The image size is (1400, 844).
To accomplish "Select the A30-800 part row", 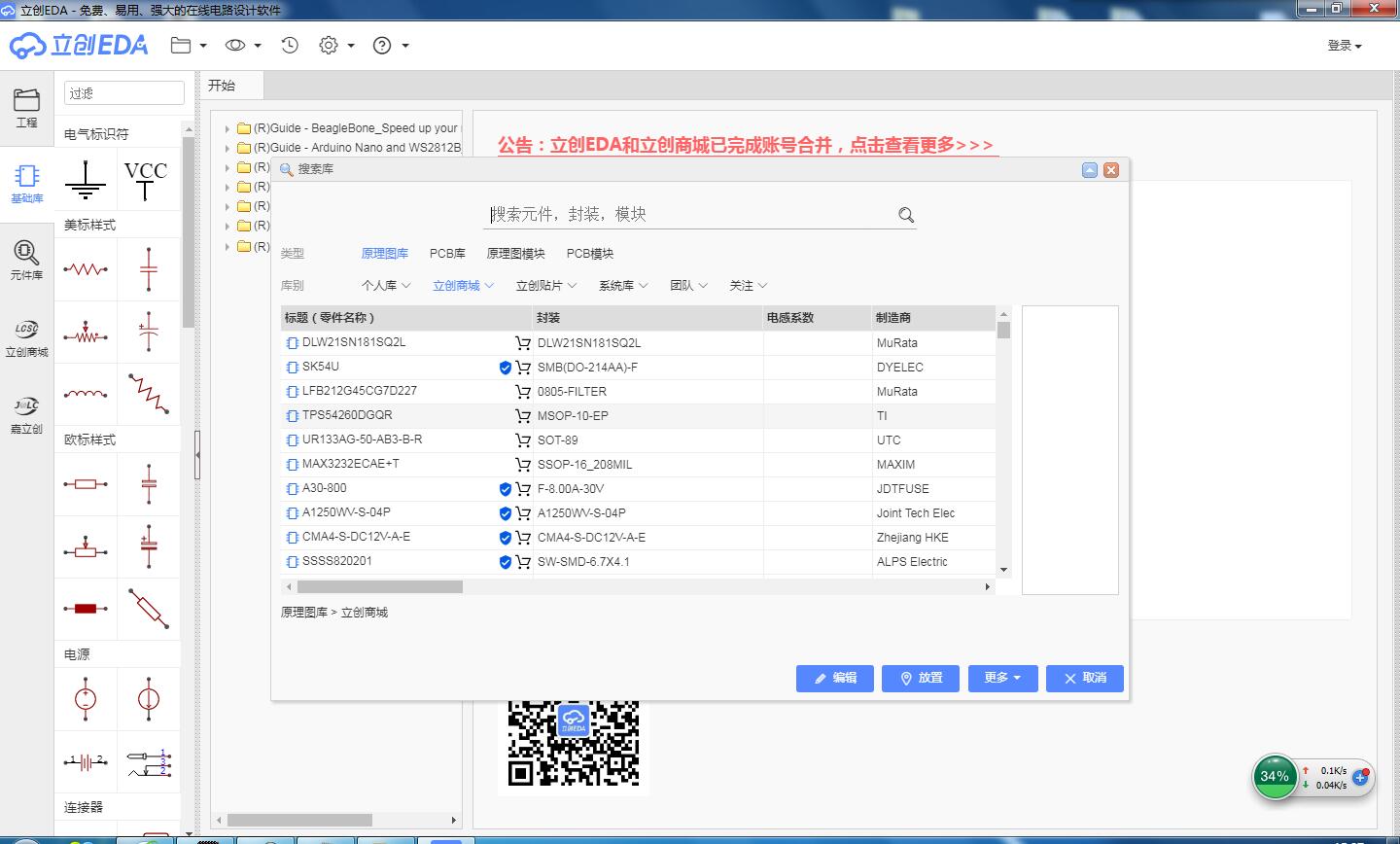I will (638, 489).
